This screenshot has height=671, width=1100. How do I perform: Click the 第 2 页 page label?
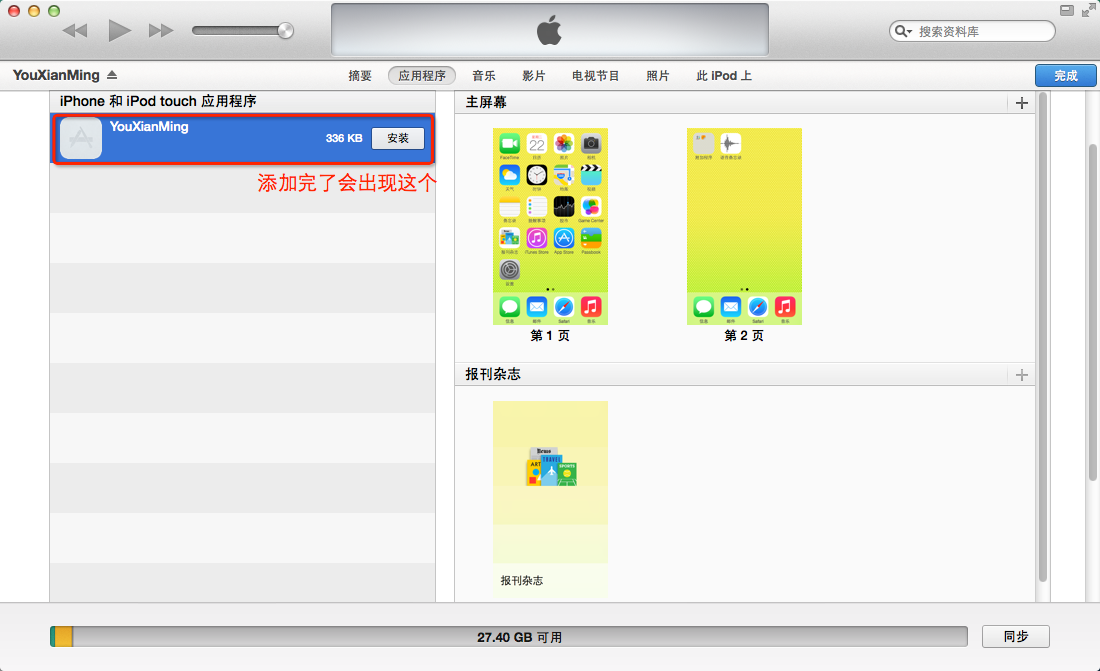(x=744, y=336)
